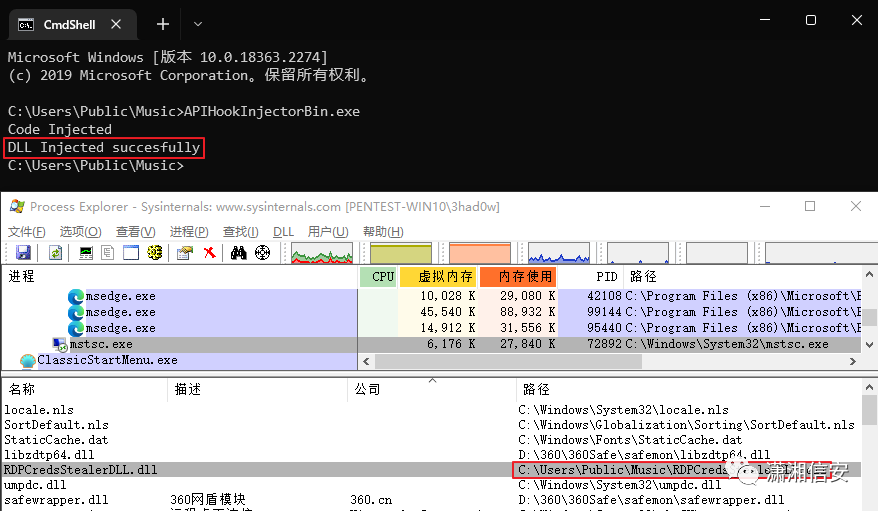Select safewrapper.dll in the DLL list
The width and height of the screenshot is (878, 511).
click(431, 500)
